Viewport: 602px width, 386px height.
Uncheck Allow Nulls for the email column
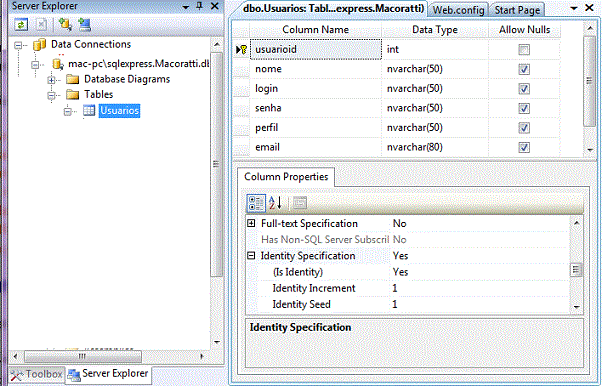(x=524, y=147)
